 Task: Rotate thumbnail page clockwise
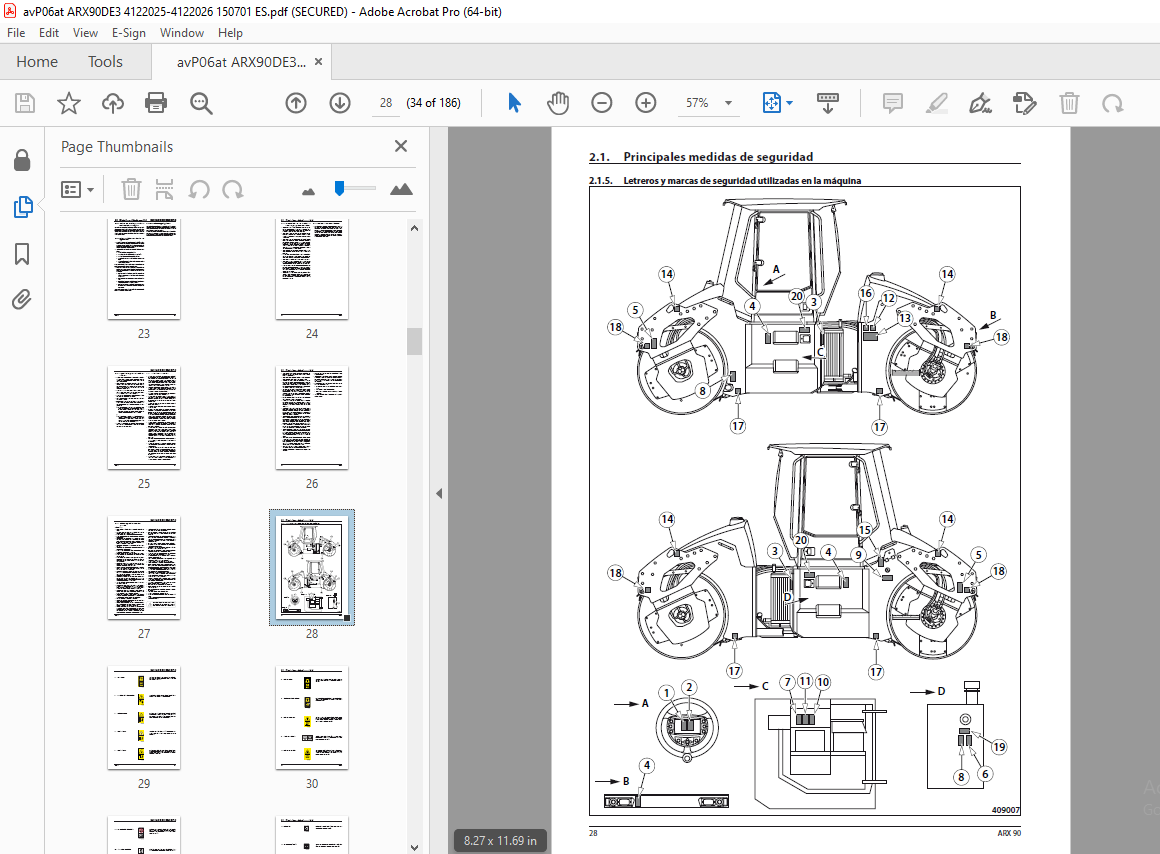(x=233, y=189)
